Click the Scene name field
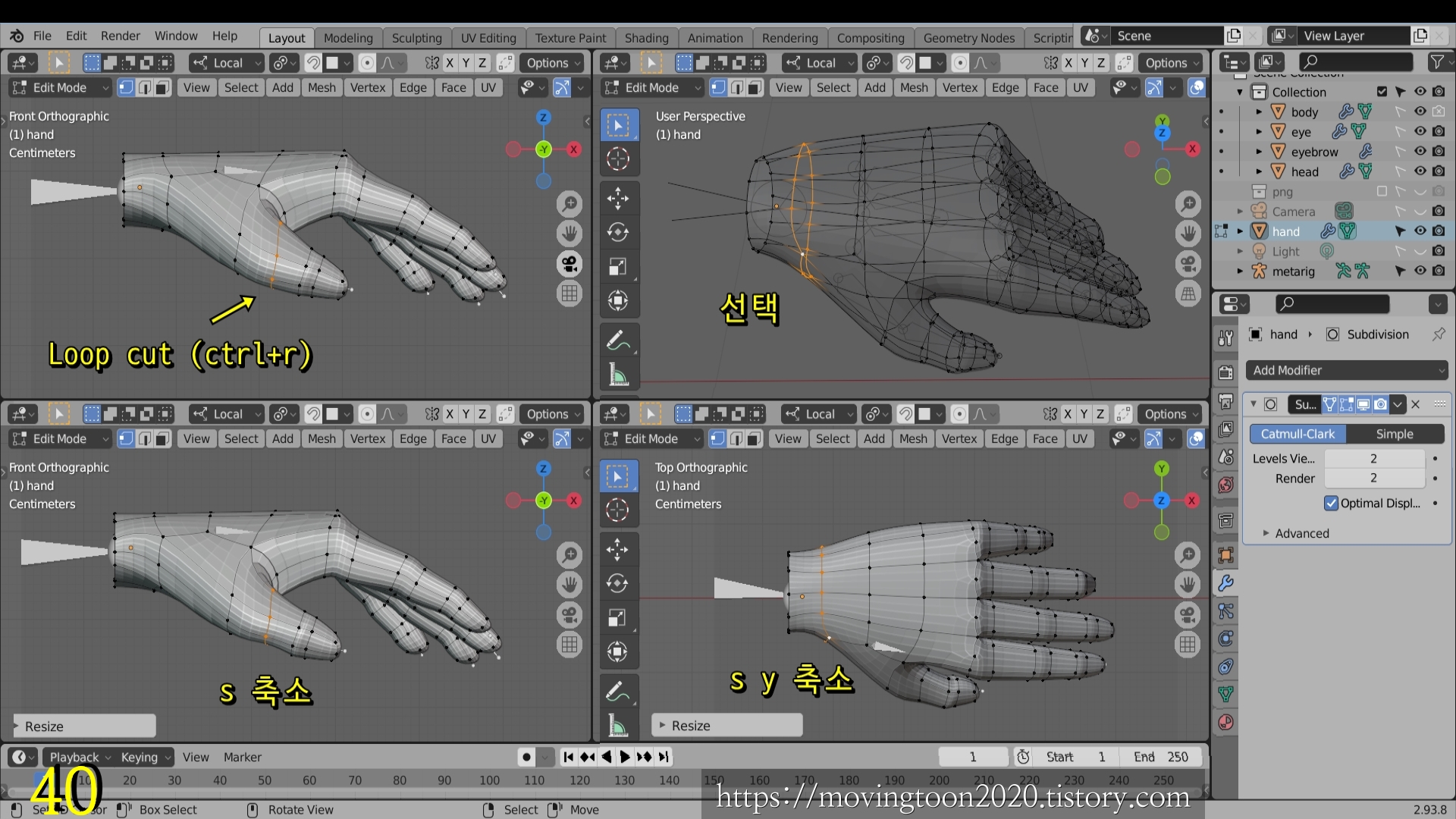The height and width of the screenshot is (819, 1456). (1168, 36)
